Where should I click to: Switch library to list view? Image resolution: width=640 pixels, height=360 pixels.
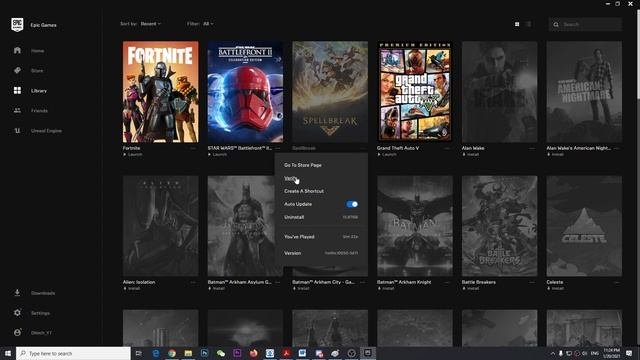pyautogui.click(x=529, y=24)
